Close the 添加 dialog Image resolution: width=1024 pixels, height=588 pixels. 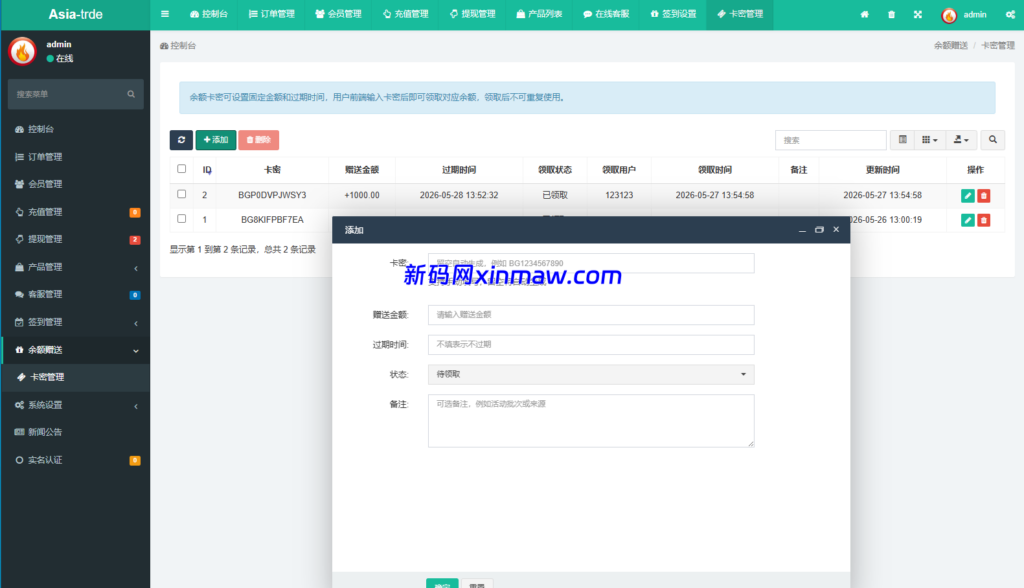pyautogui.click(x=836, y=229)
